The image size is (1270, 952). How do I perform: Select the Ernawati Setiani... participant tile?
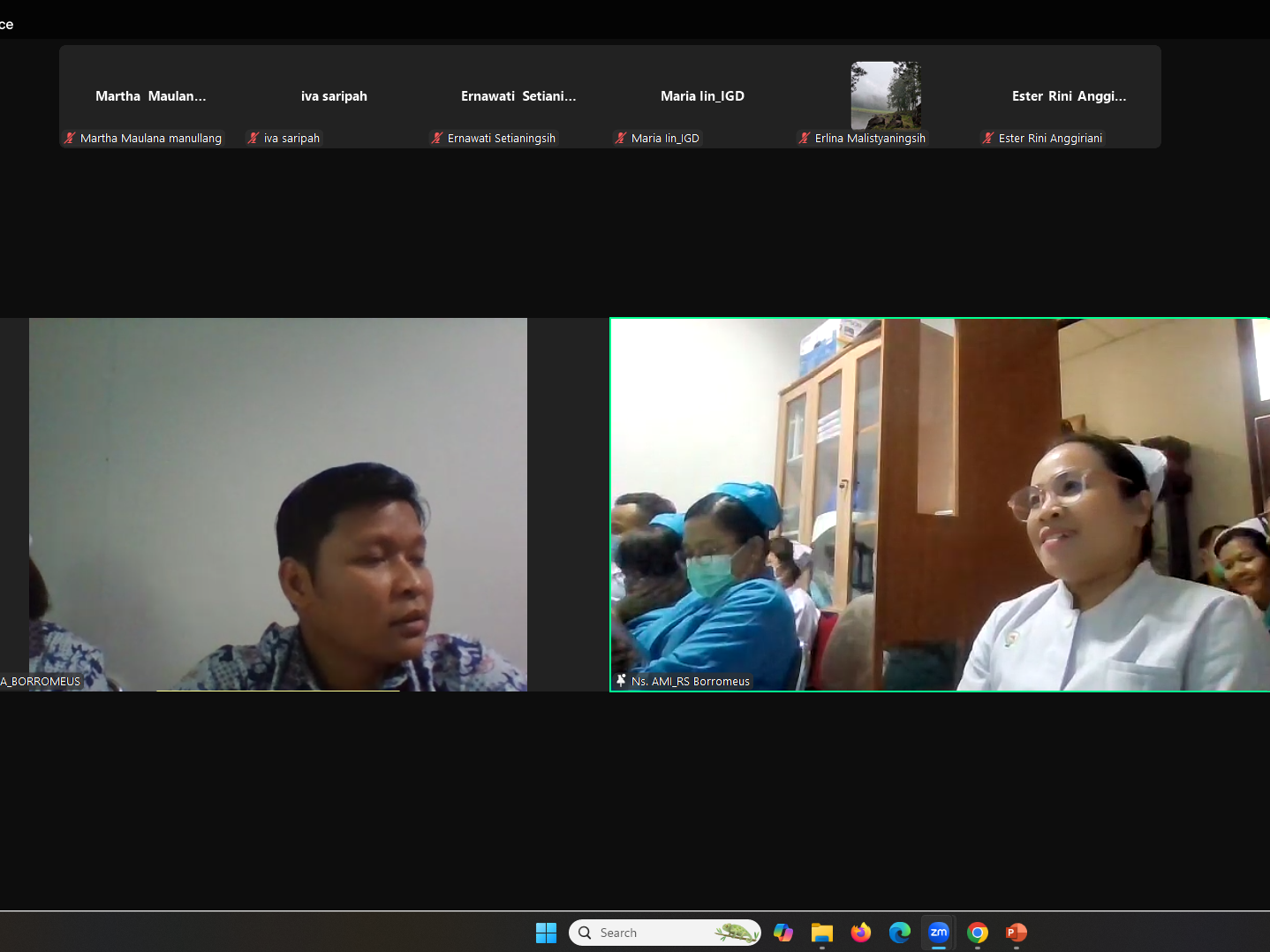click(518, 96)
